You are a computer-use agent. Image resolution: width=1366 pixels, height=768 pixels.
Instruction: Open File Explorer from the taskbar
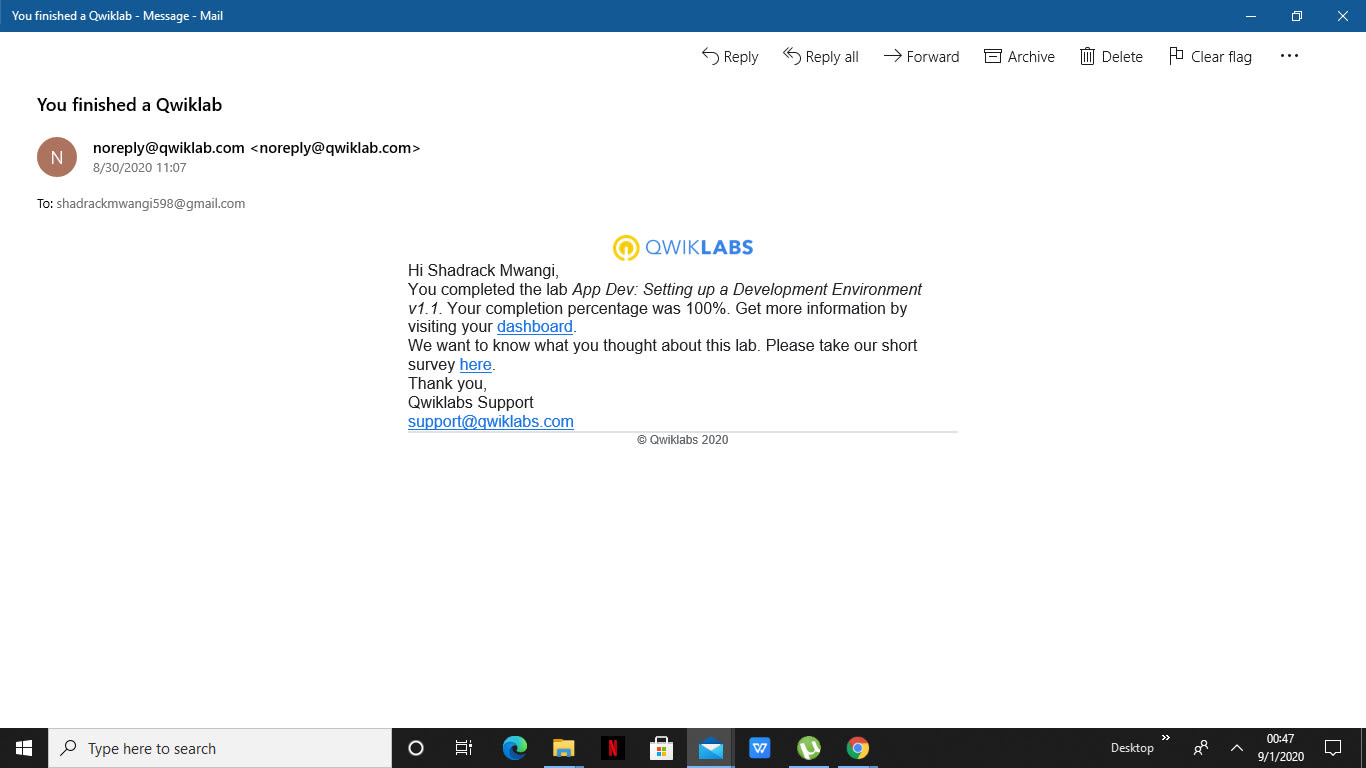(x=564, y=748)
